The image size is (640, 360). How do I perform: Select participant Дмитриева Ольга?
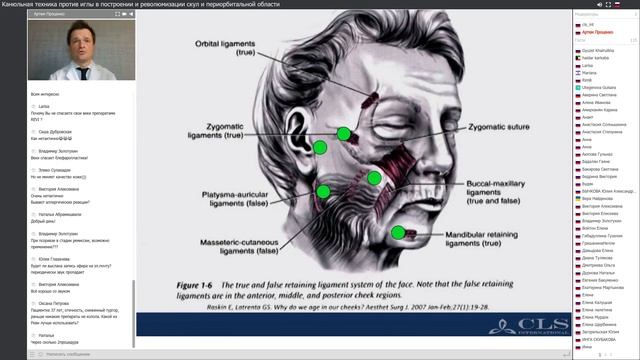598,265
